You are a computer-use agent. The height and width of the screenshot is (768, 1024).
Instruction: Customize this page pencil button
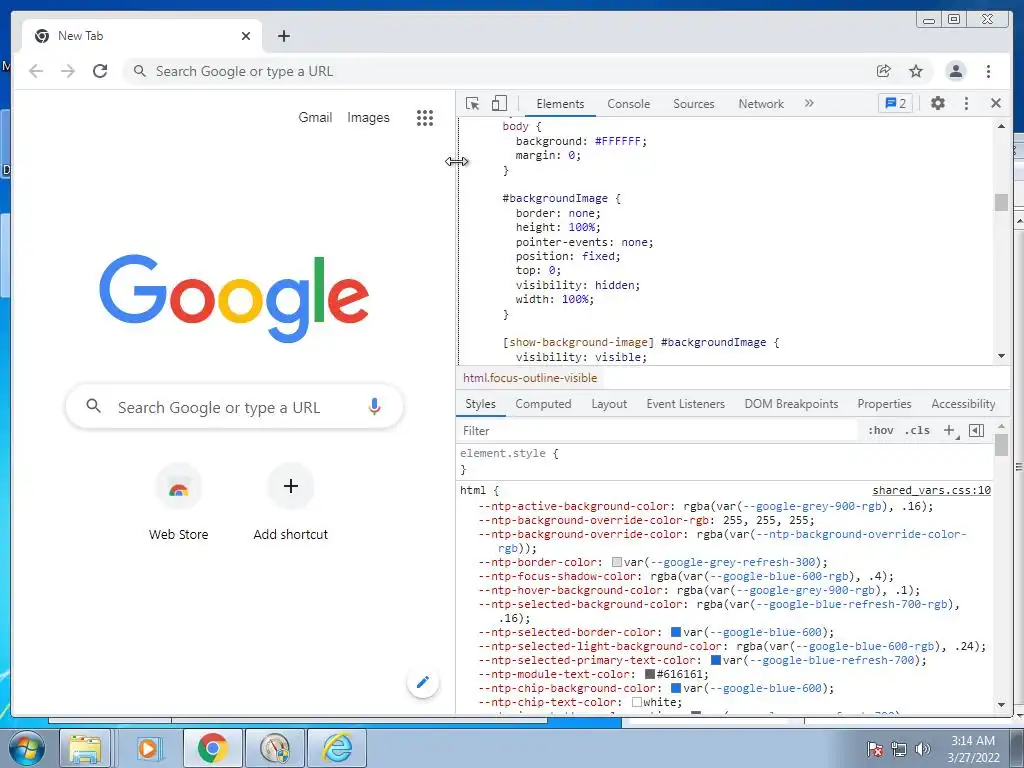coord(423,682)
